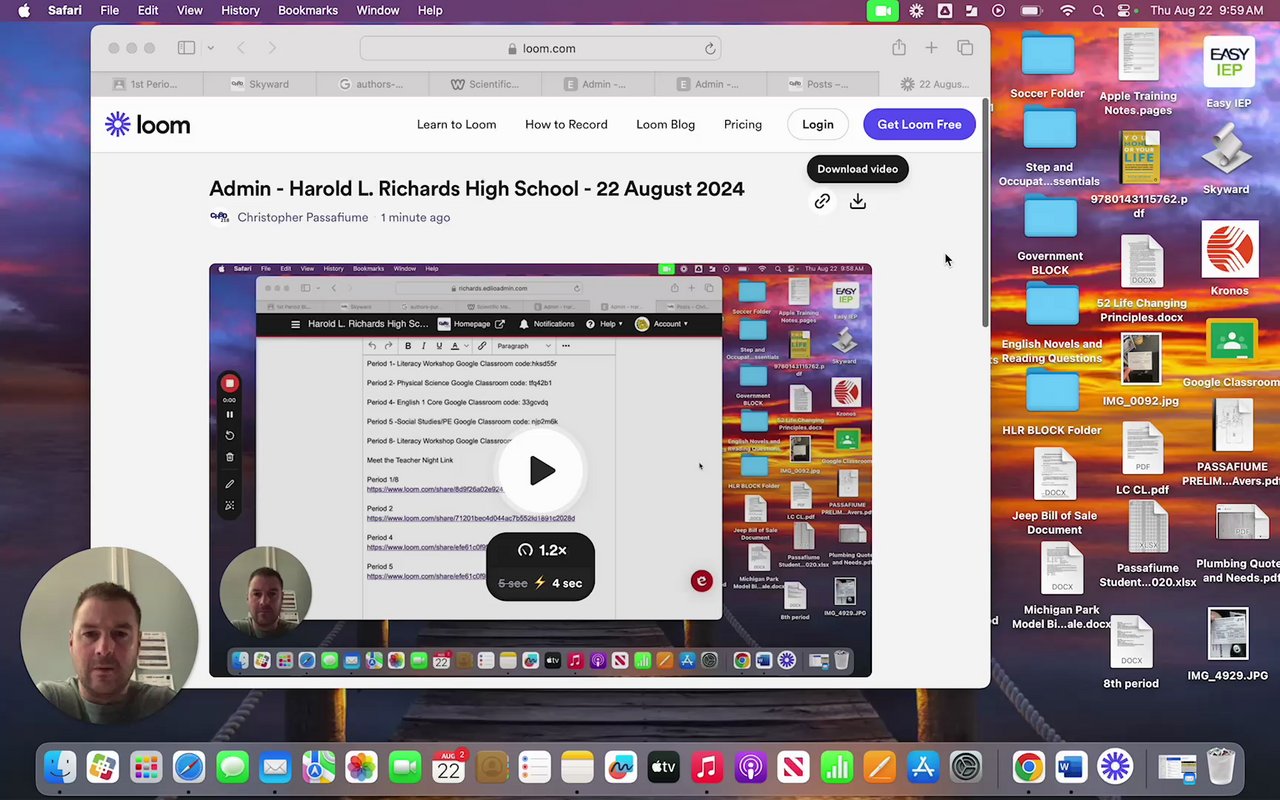Open Messages from the Dock
The width and height of the screenshot is (1280, 800).
pyautogui.click(x=232, y=768)
